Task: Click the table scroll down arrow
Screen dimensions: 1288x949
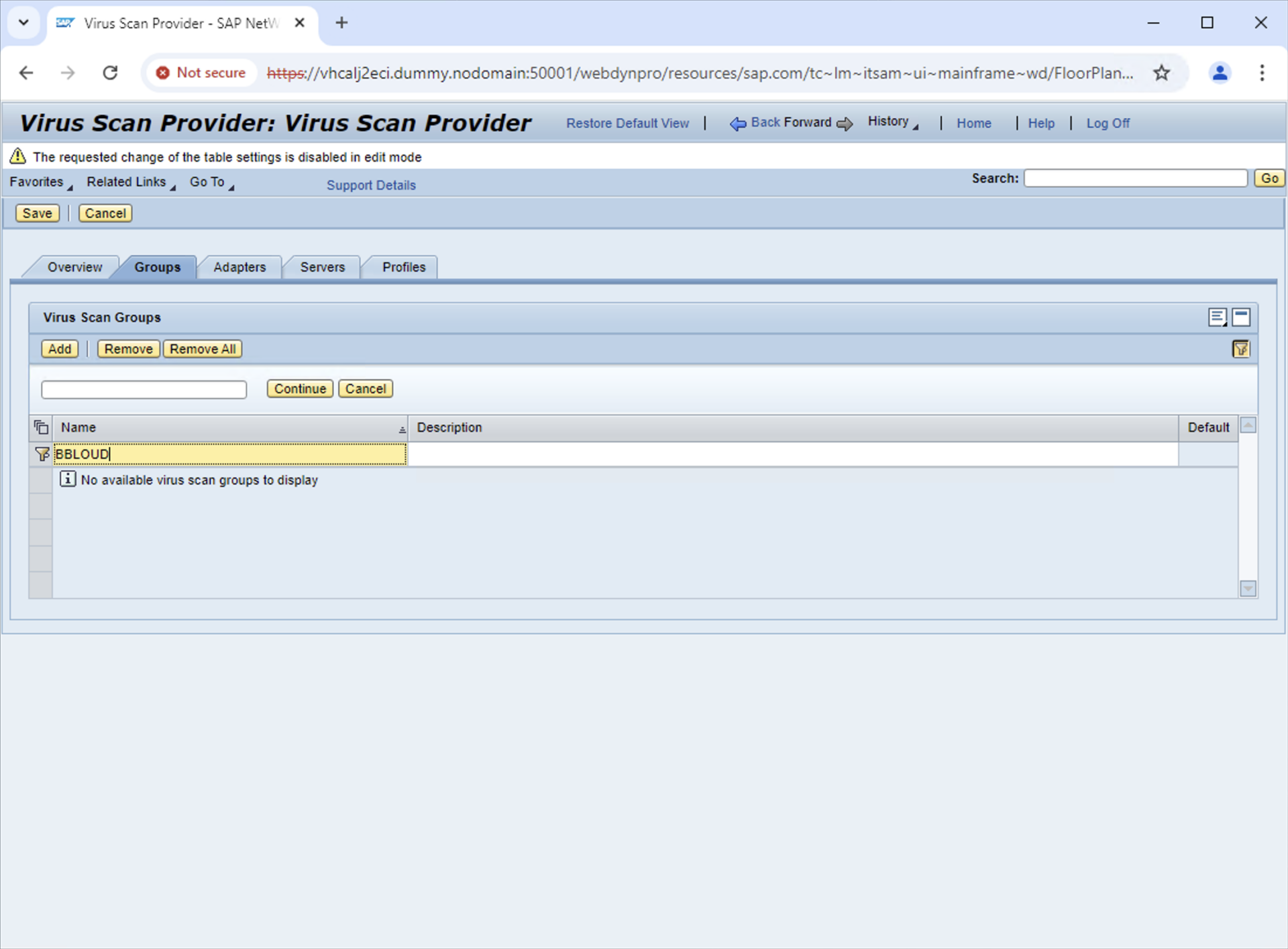Action: point(1248,589)
